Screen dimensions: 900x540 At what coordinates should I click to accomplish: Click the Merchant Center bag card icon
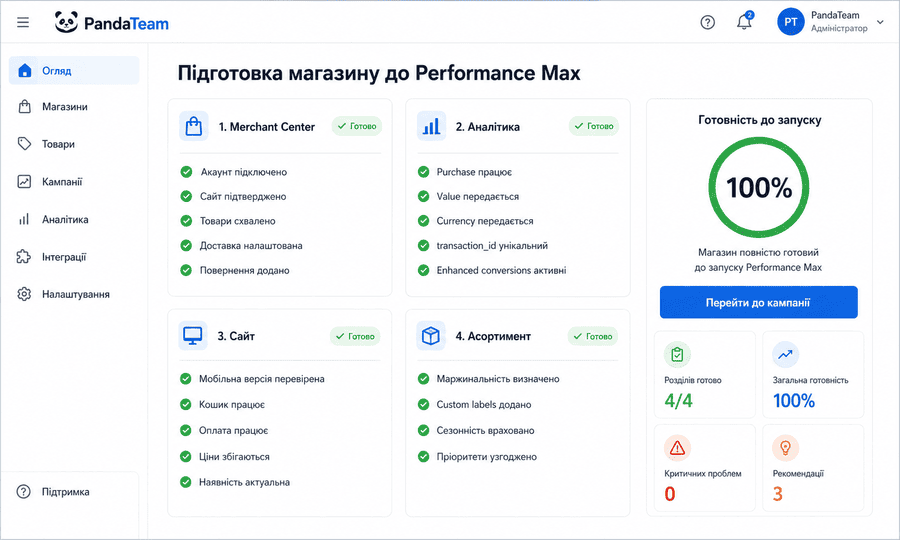tap(194, 126)
